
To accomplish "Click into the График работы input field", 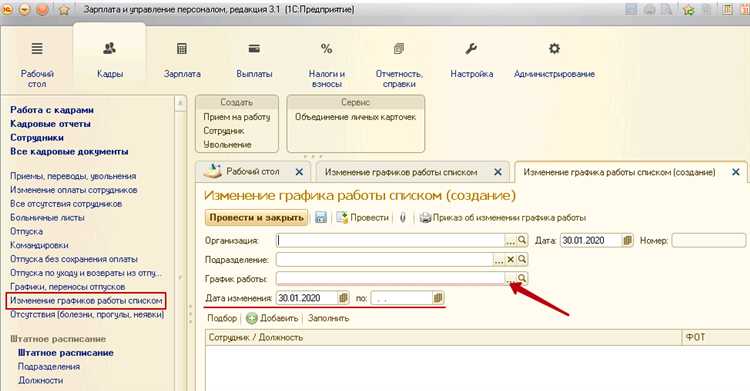I will (x=390, y=279).
